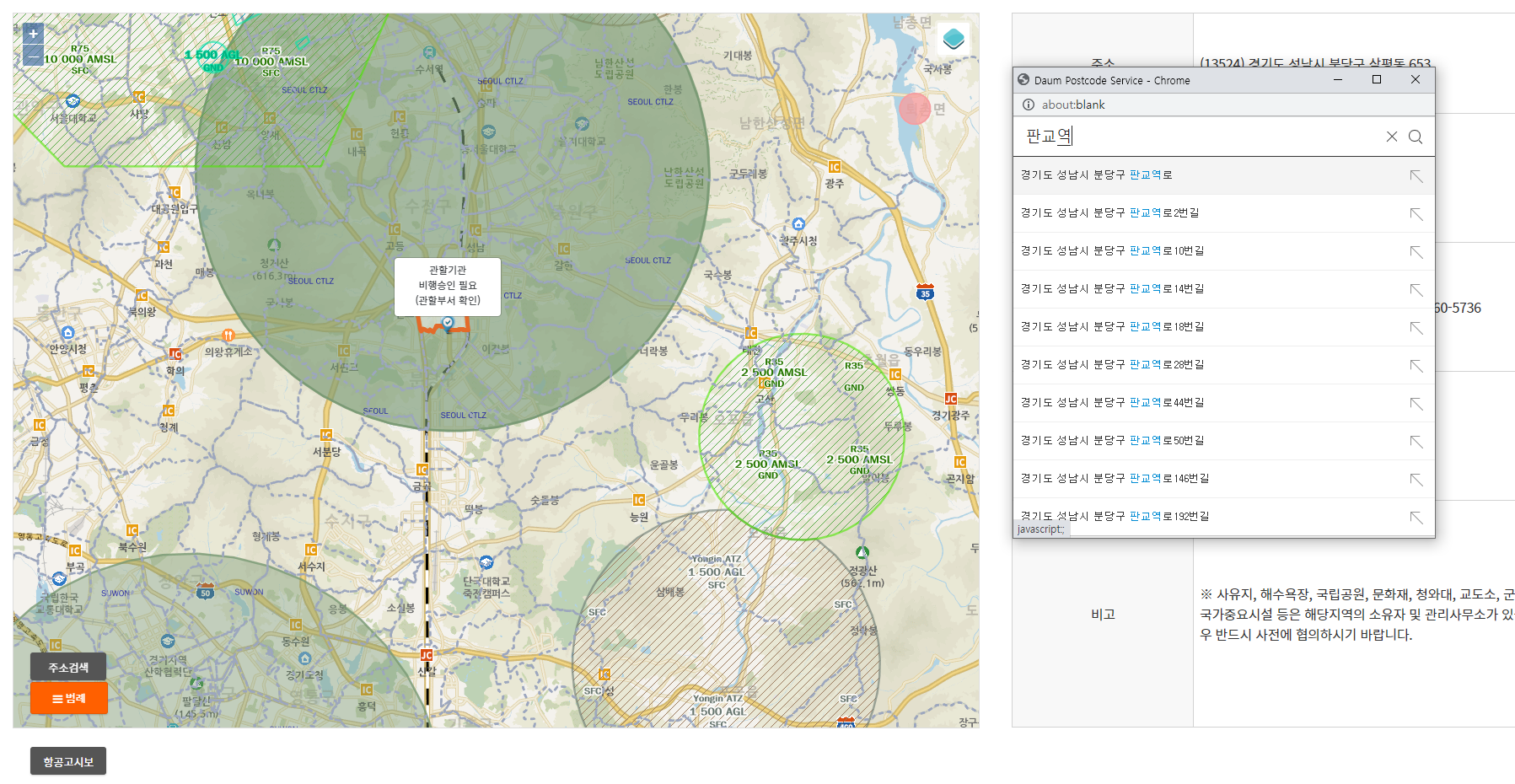Click the 광주시청 building icon
Viewport: 1515px width, 784px height.
[x=798, y=224]
